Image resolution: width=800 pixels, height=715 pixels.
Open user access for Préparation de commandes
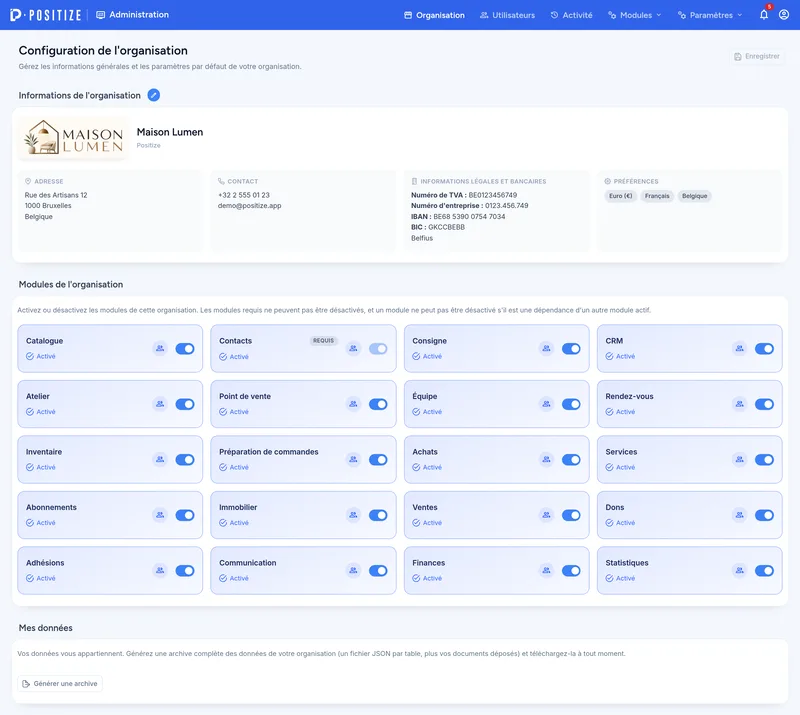point(353,460)
